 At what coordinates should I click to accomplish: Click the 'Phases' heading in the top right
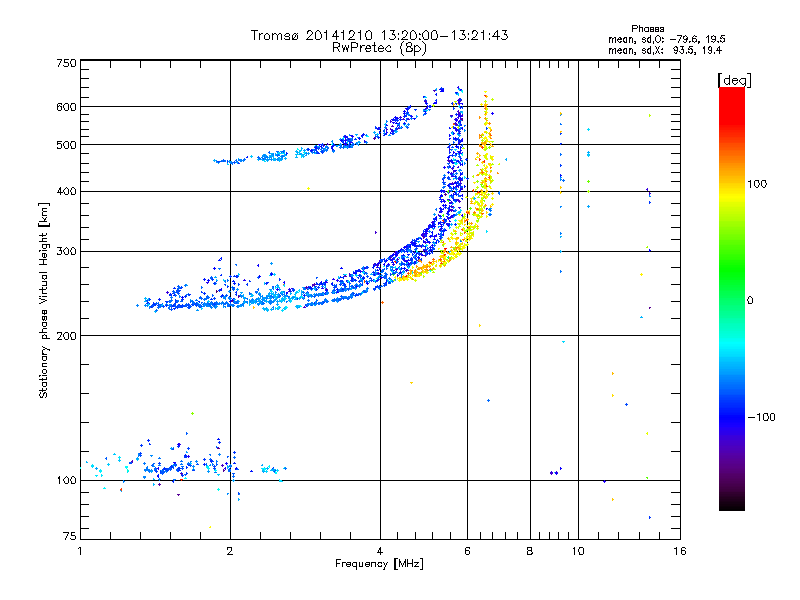click(647, 29)
